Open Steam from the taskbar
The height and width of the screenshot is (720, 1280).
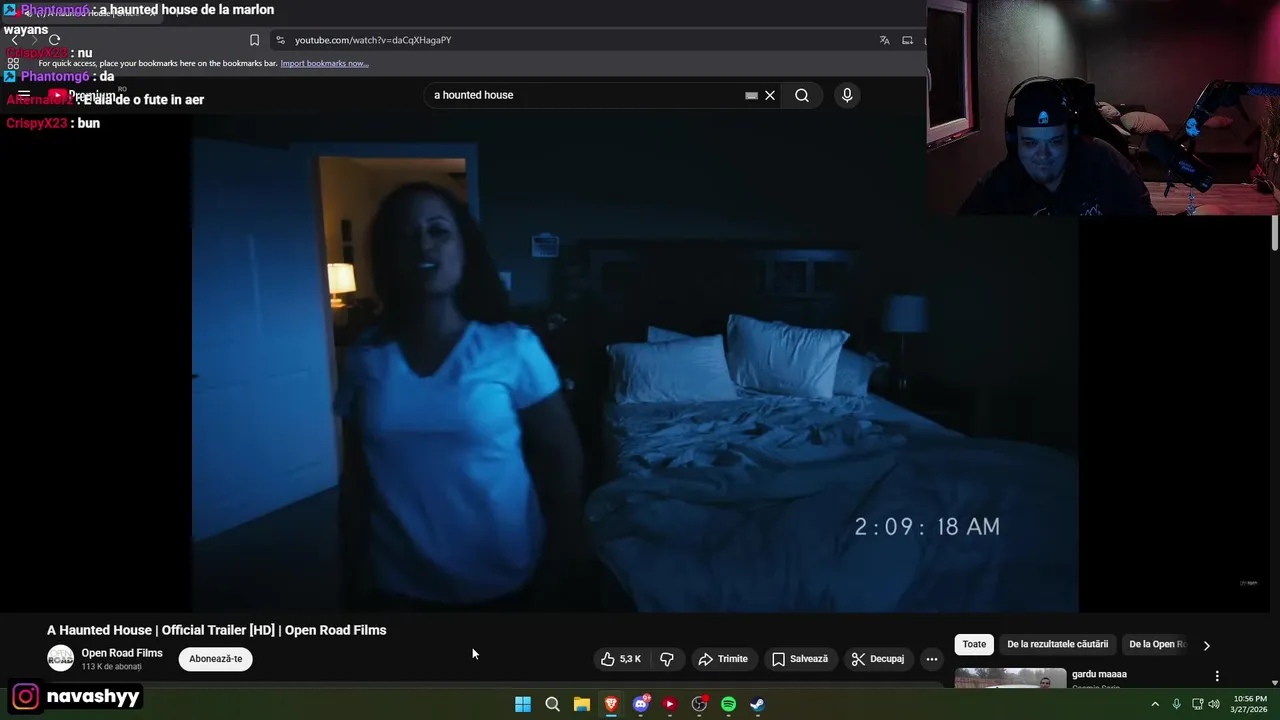coord(758,704)
